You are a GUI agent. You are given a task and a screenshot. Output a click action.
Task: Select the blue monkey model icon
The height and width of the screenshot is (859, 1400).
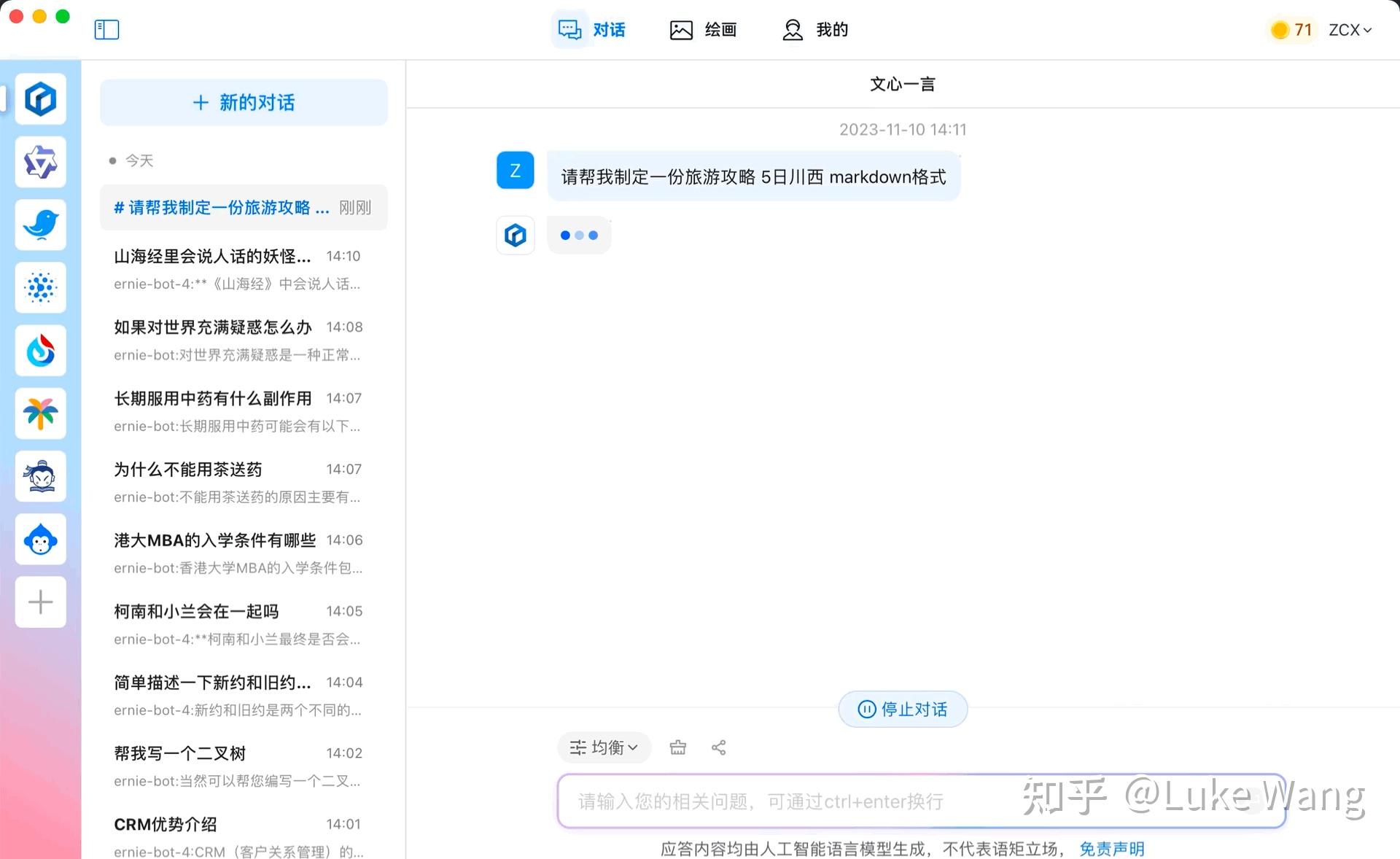pyautogui.click(x=41, y=540)
